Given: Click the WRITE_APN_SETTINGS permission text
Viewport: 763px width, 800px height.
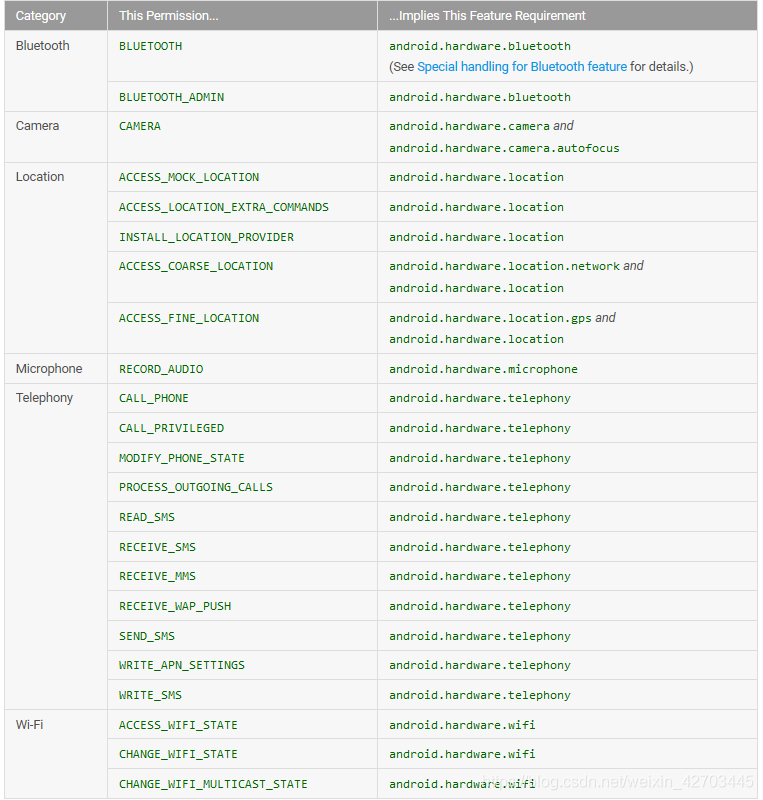Looking at the screenshot, I should tap(182, 665).
